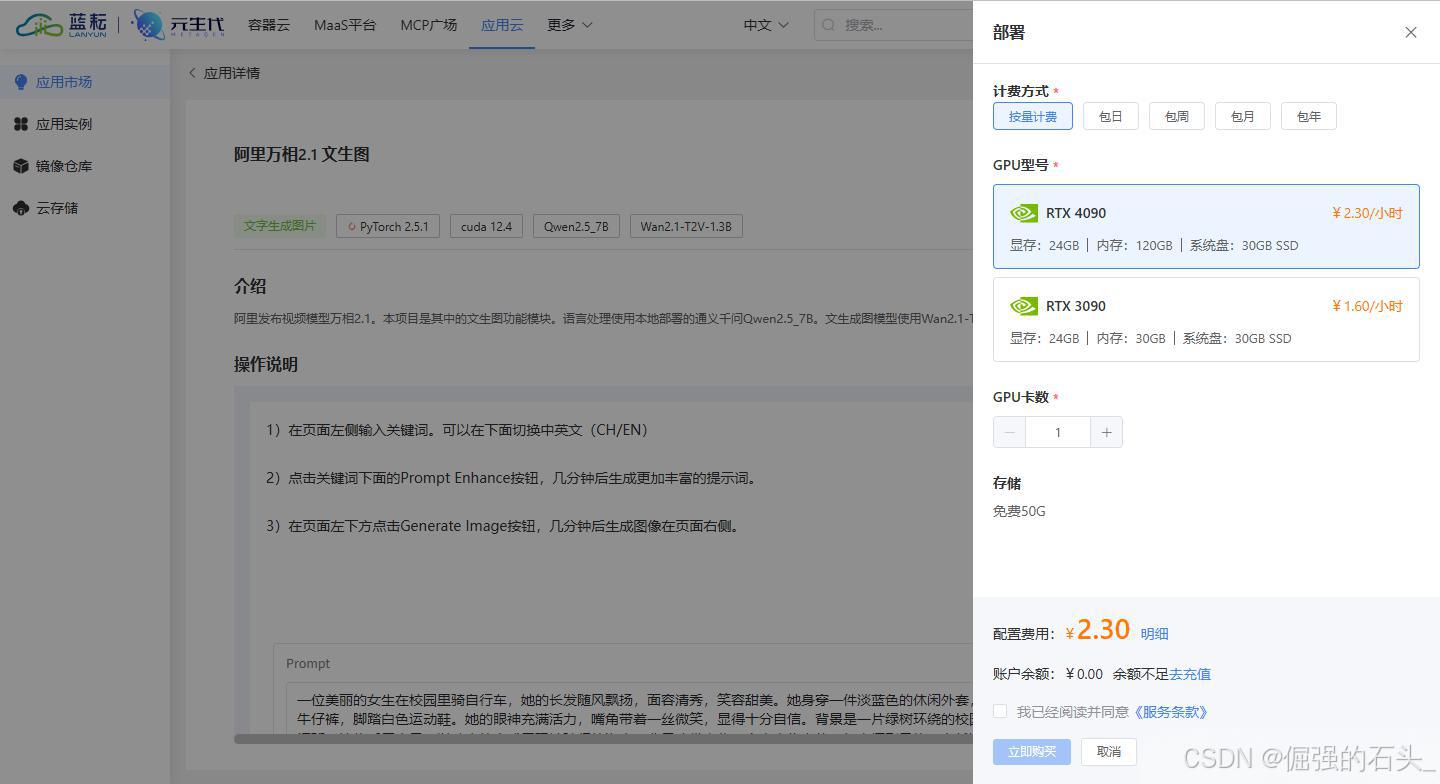1440x784 pixels.
Task: Increase GPU card count with plus
Action: (x=1106, y=432)
